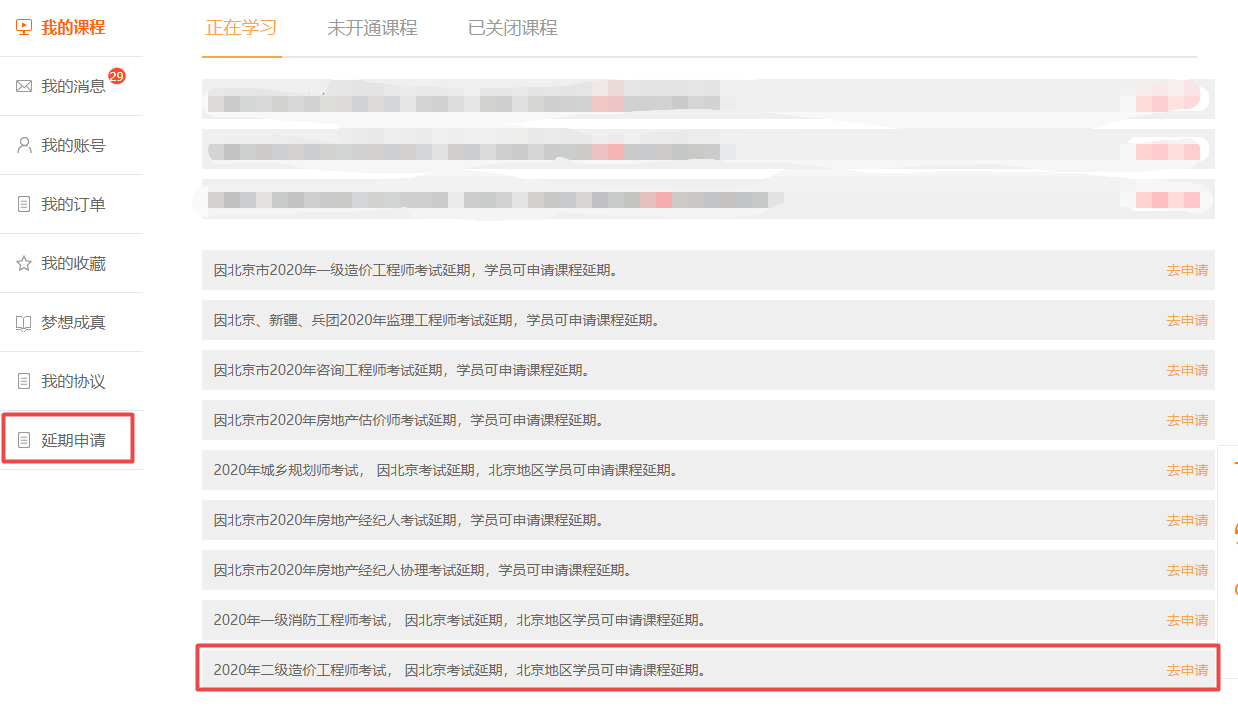This screenshot has height=714, width=1238.
Task: Select the 正在学习 tab
Action: pyautogui.click(x=241, y=29)
